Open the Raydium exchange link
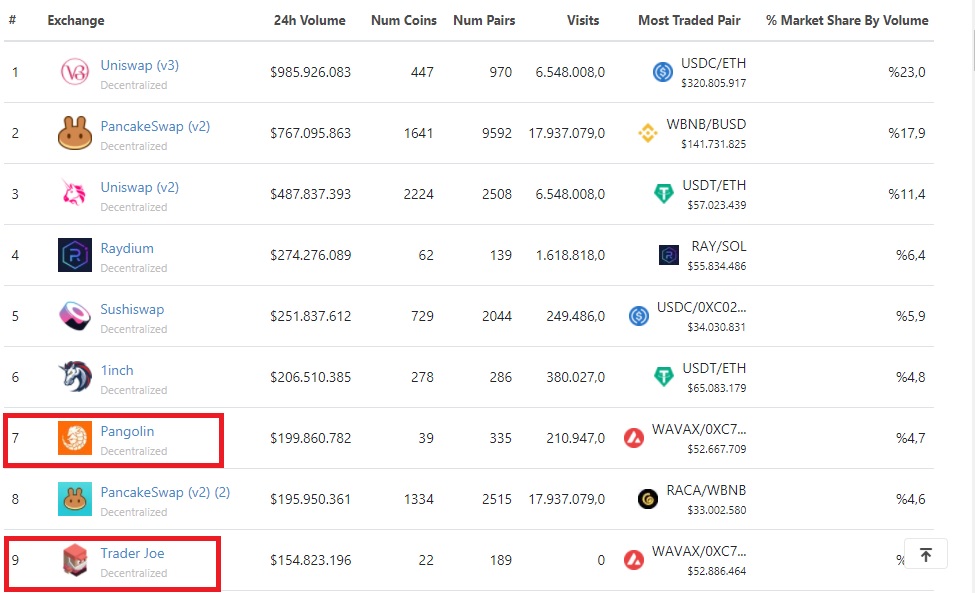Screen dimensions: 975x593 pyautogui.click(x=127, y=248)
